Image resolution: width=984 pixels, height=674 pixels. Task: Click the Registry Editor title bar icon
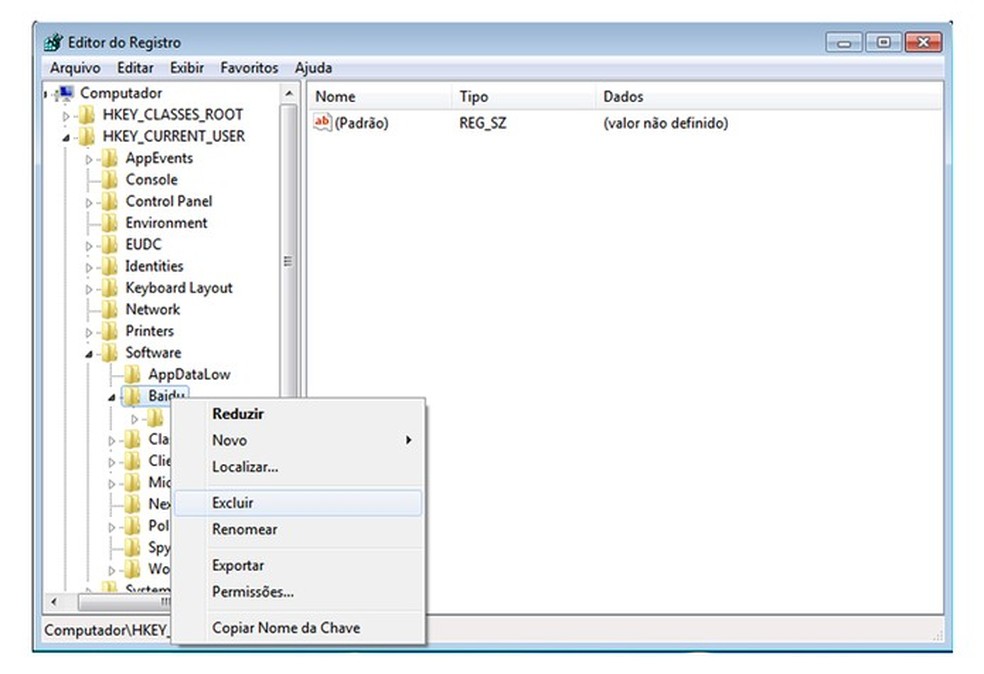[53, 43]
